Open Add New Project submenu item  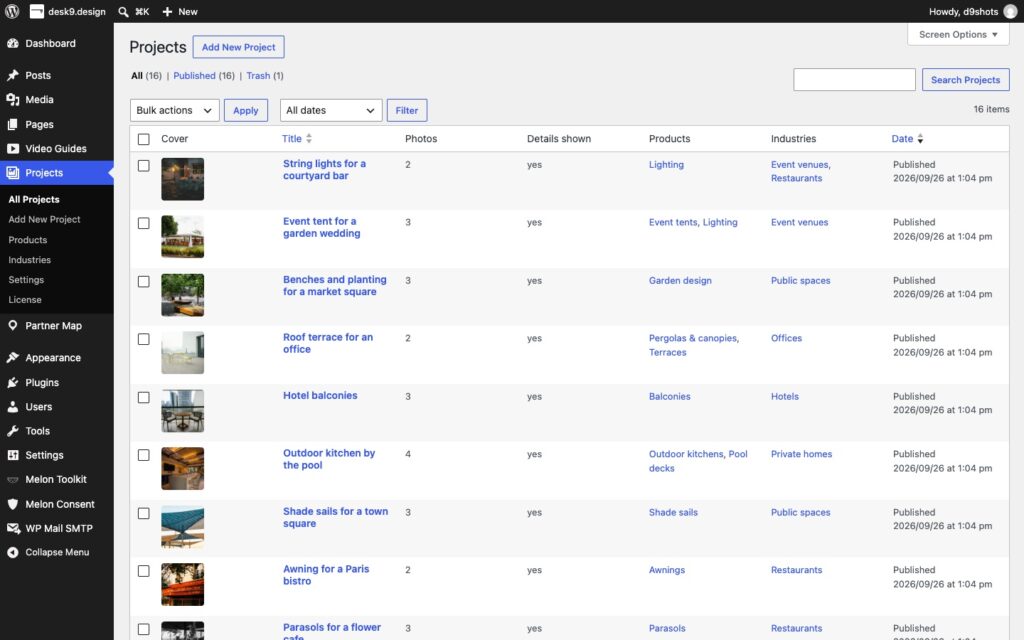pos(44,219)
